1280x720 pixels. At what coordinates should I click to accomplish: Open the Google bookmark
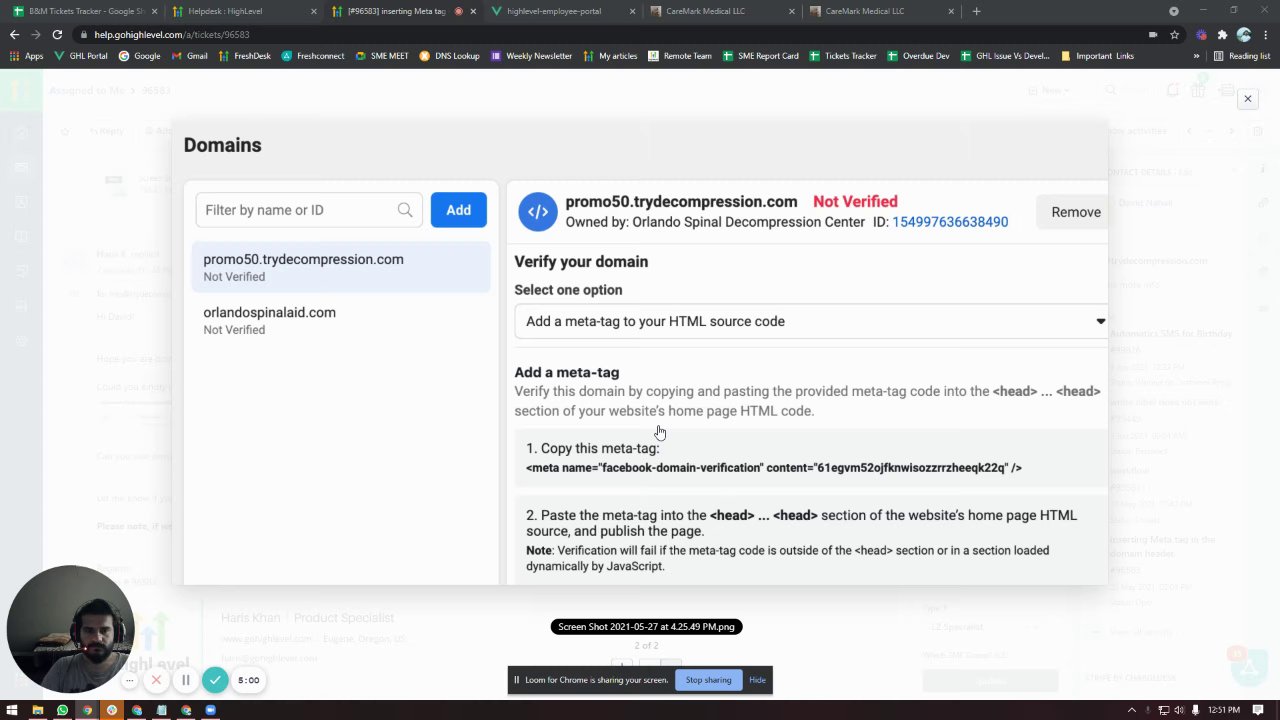(140, 56)
